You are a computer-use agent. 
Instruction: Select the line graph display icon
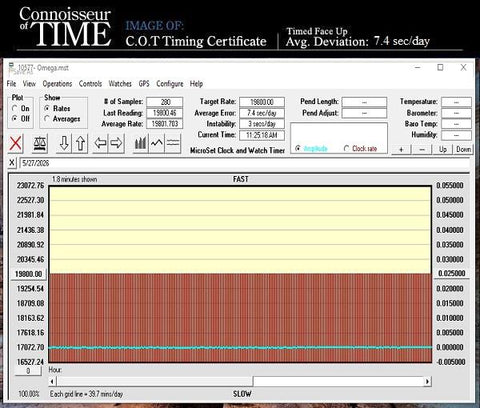coord(157,144)
